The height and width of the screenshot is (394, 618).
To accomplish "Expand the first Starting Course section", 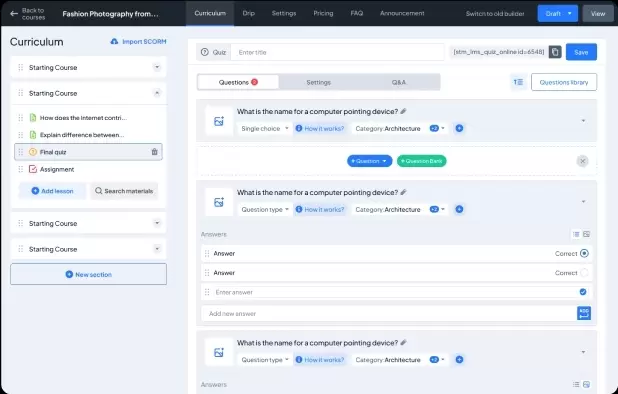I will pos(157,67).
